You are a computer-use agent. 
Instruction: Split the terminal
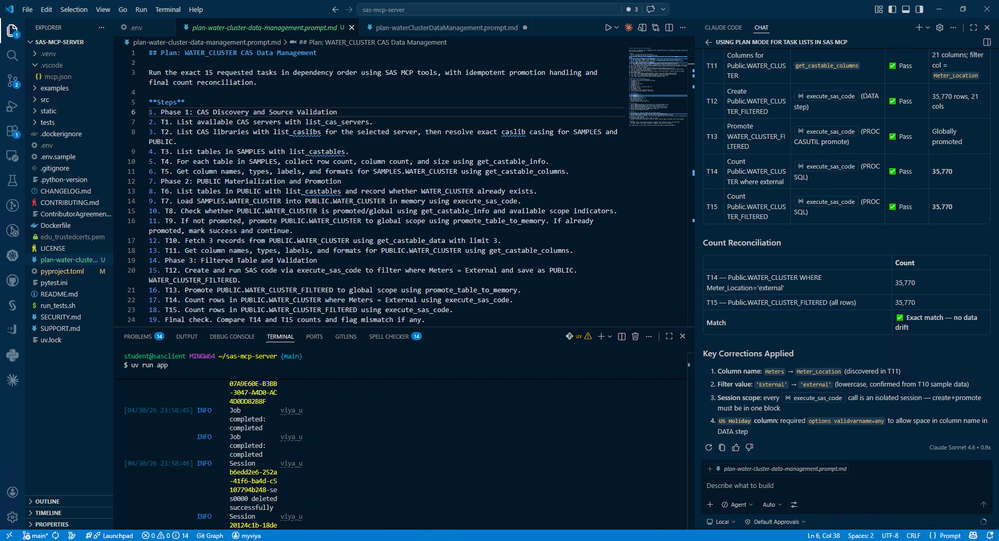point(621,336)
